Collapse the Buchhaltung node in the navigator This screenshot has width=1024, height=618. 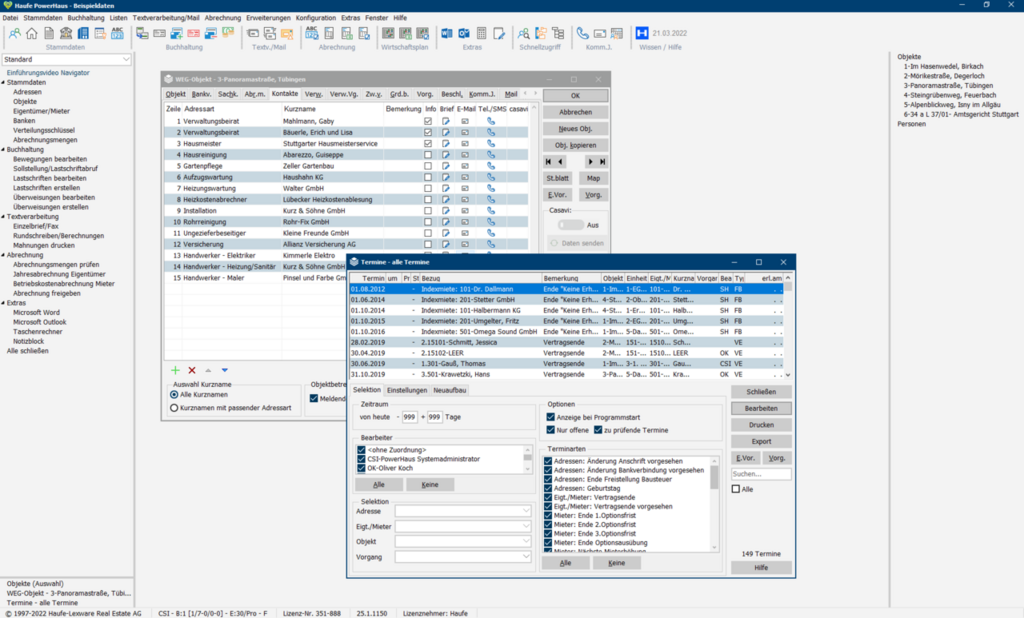pyautogui.click(x=3, y=150)
